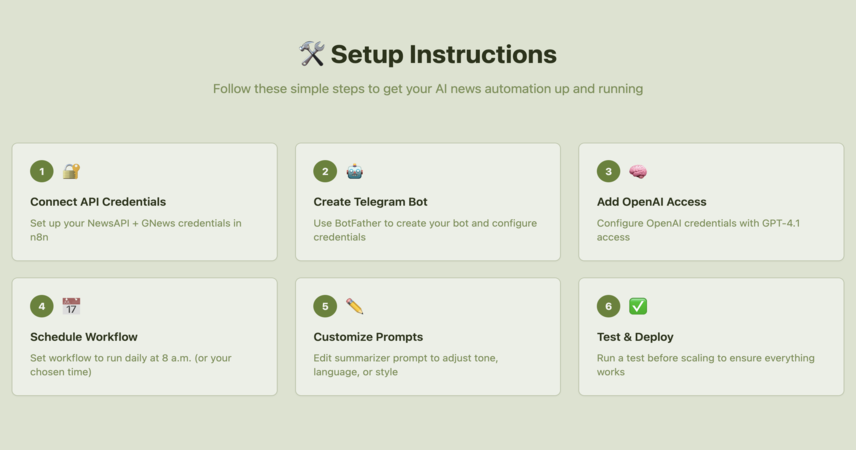Click the number 6 step badge

tap(608, 306)
